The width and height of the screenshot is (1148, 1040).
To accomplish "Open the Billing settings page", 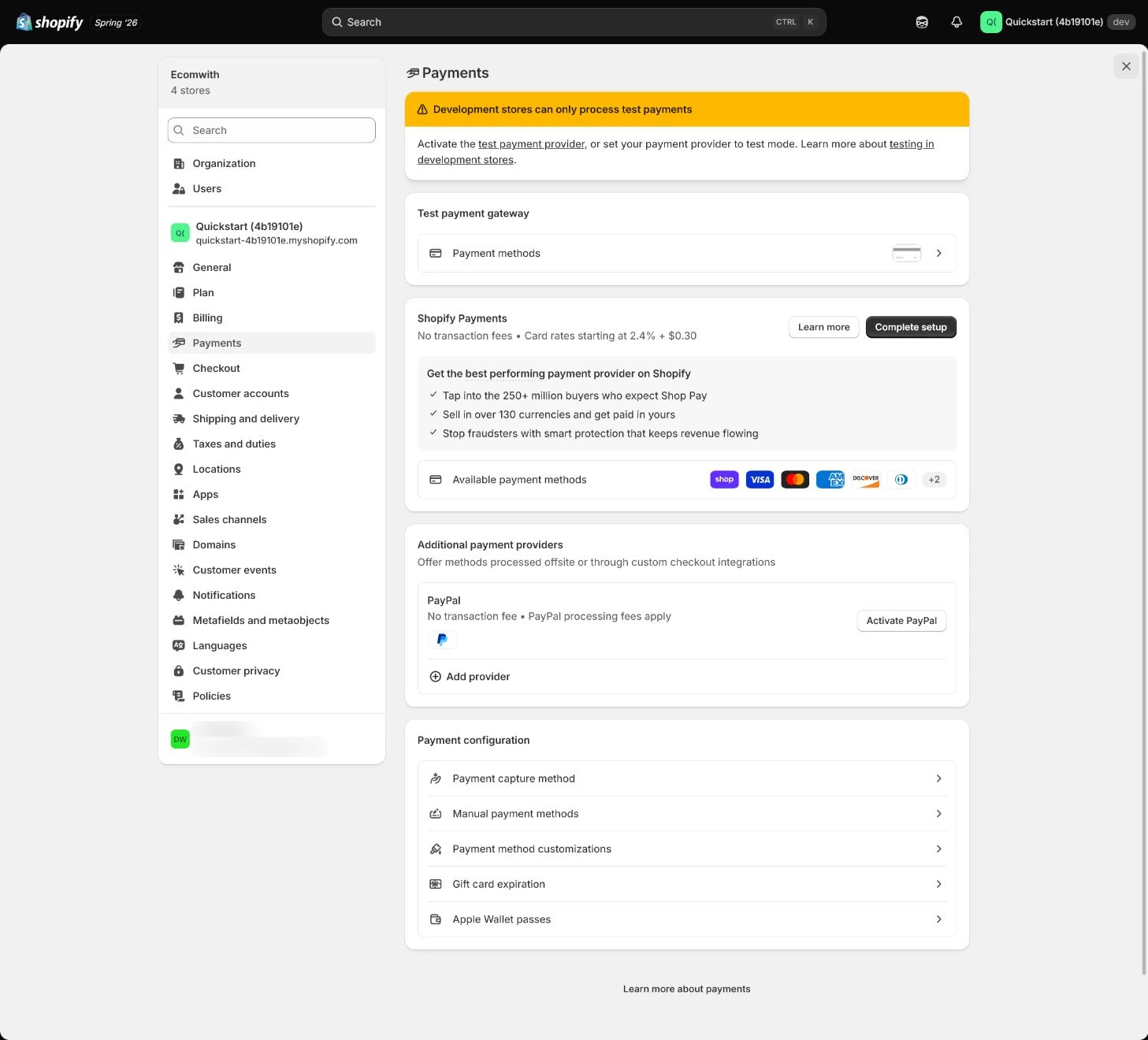I will pyautogui.click(x=272, y=318).
